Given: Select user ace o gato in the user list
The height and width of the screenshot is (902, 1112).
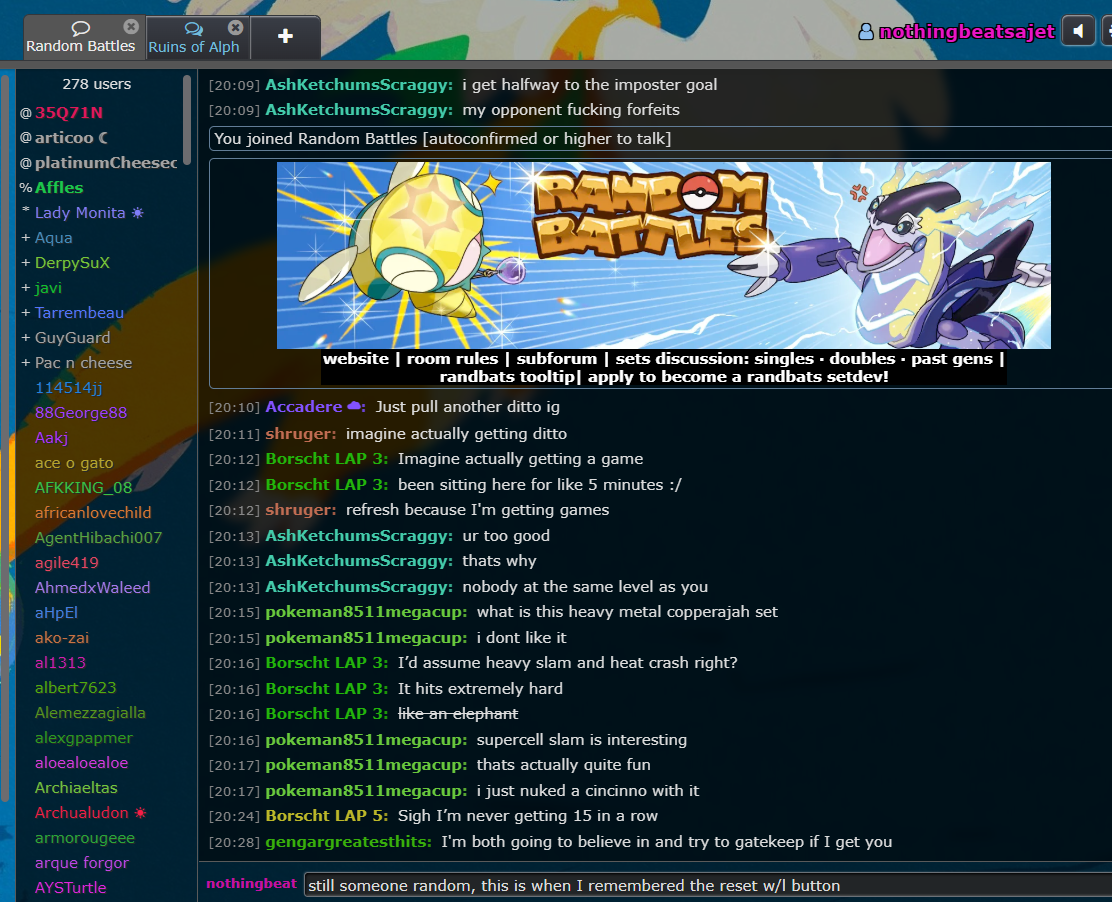Looking at the screenshot, I should 74,462.
